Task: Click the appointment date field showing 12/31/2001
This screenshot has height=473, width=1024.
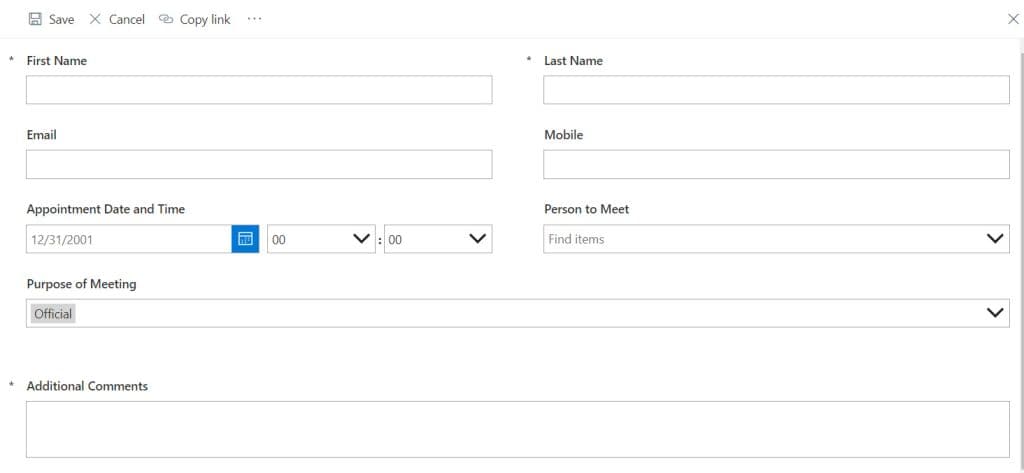Action: (x=129, y=239)
